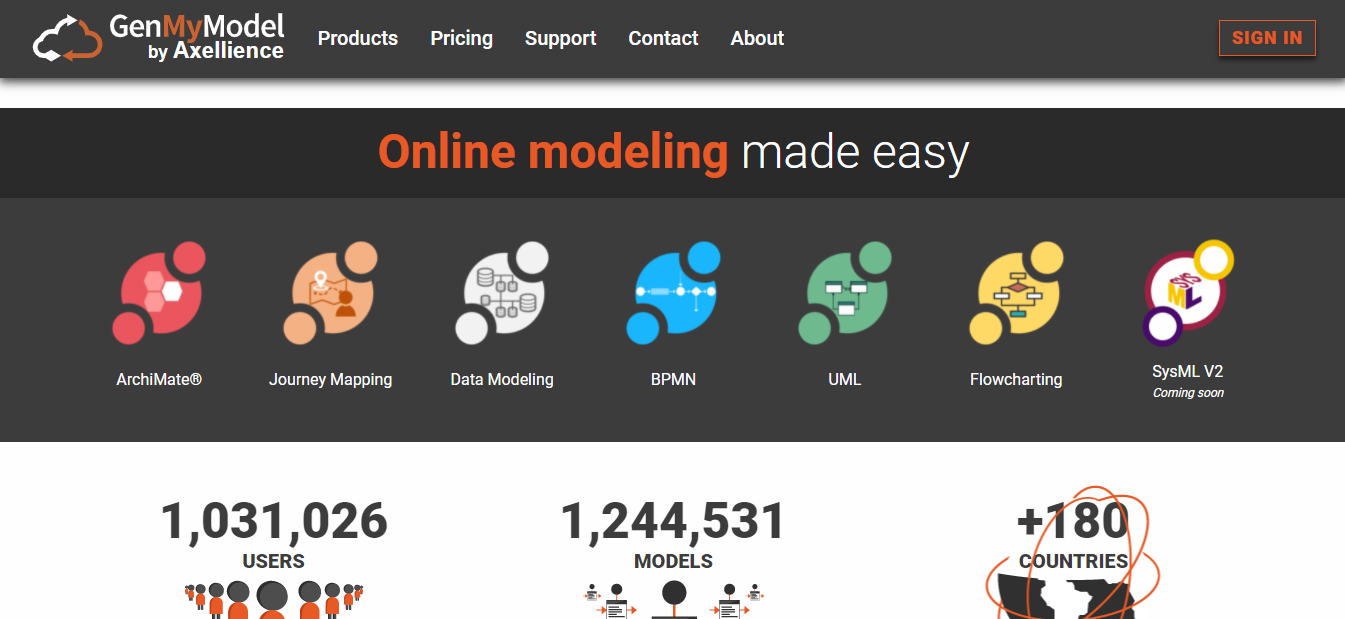Image resolution: width=1345 pixels, height=619 pixels.
Task: Go to the Pricing page
Action: click(461, 38)
